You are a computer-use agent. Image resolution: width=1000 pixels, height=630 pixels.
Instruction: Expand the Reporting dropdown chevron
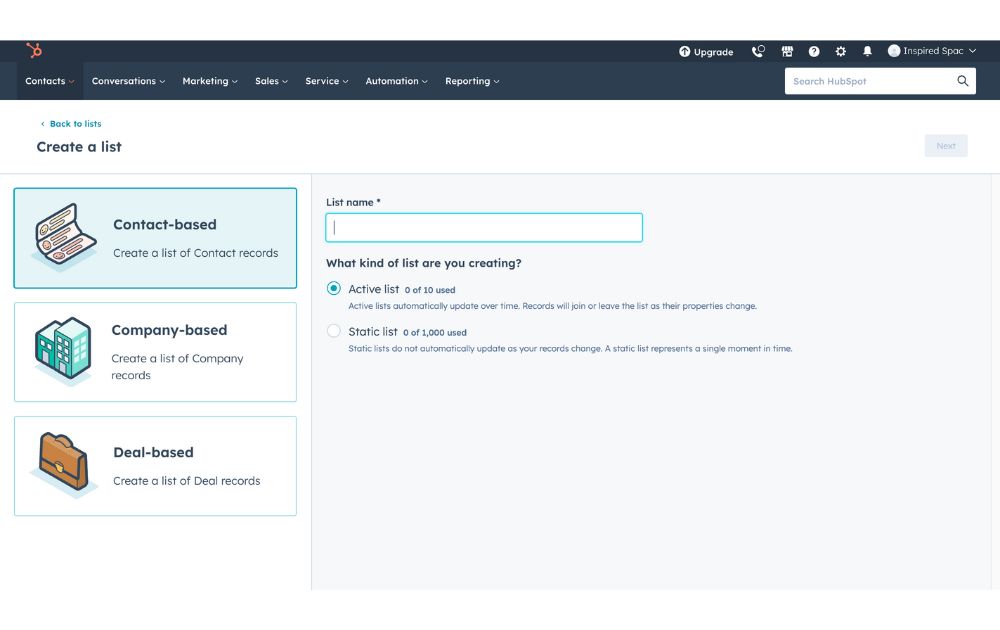coord(496,82)
